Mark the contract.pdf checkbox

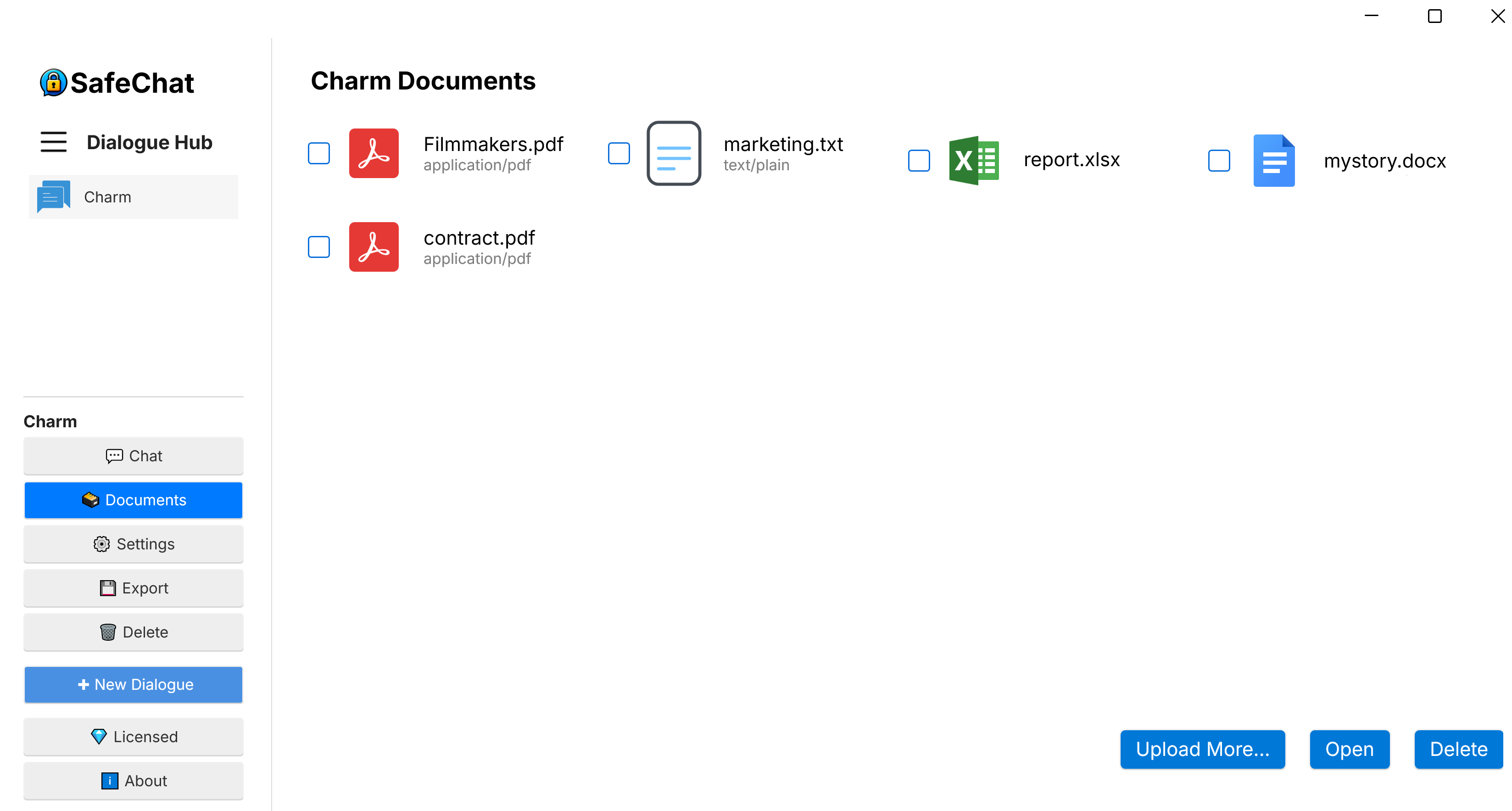[x=319, y=246]
